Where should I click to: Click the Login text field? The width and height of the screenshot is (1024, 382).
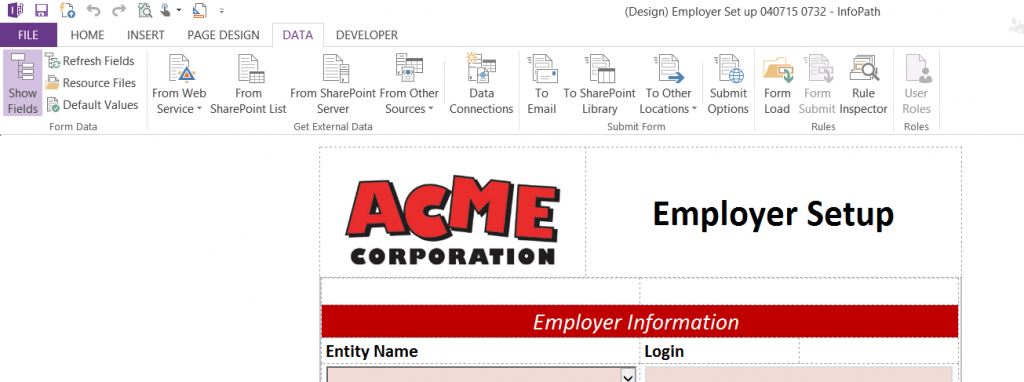point(799,375)
